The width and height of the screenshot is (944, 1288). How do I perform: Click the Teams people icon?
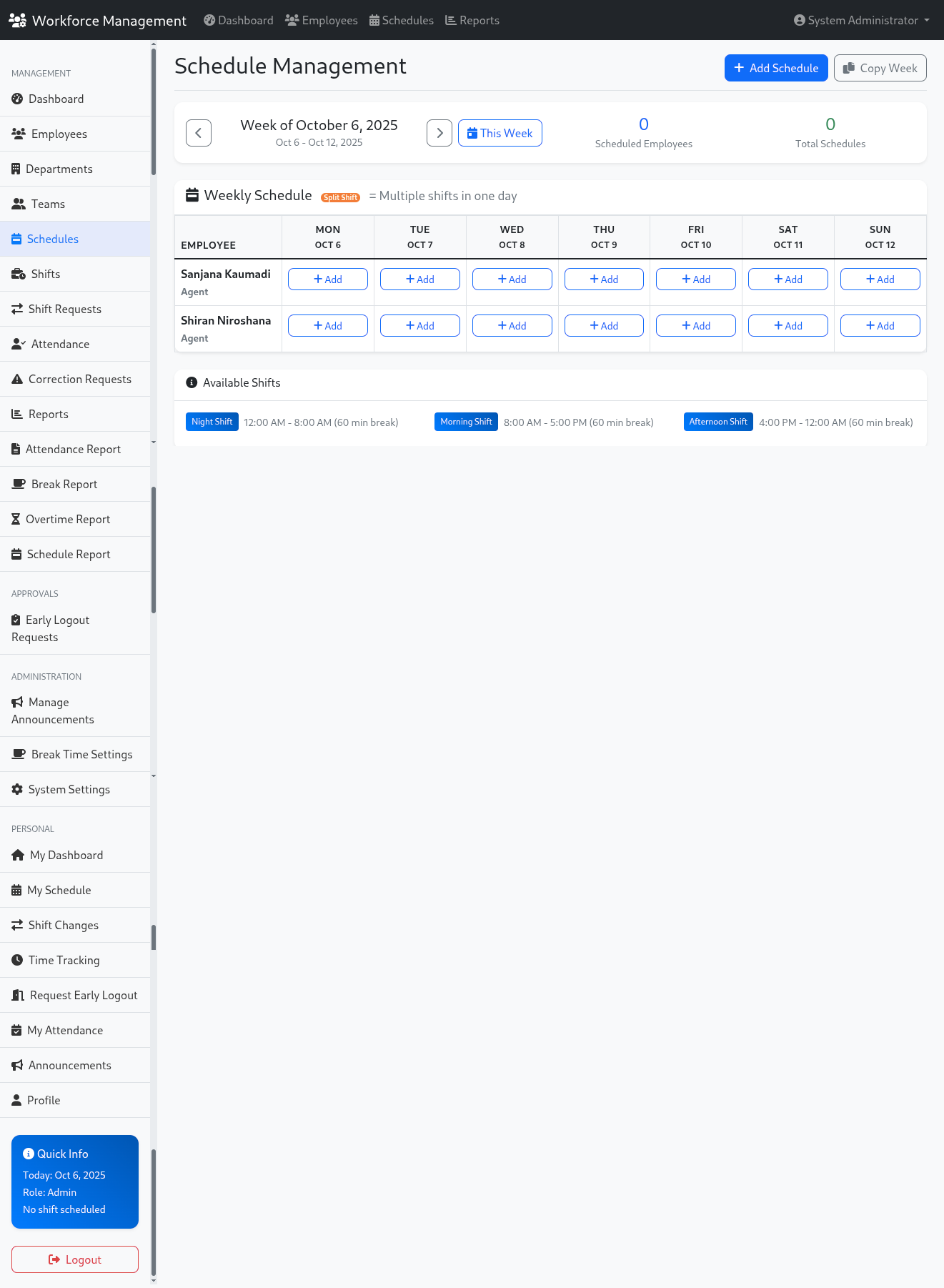pyautogui.click(x=19, y=204)
